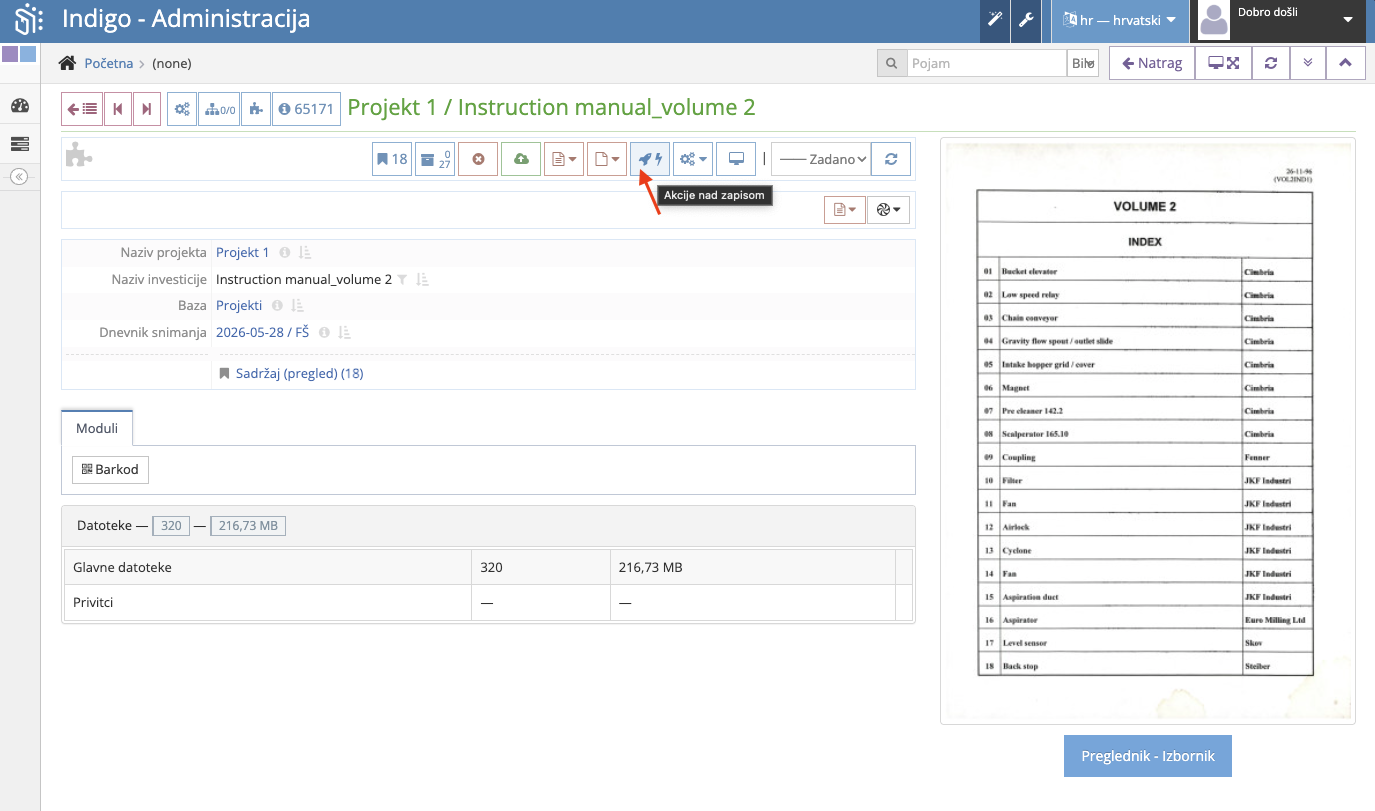The width and height of the screenshot is (1375, 811).
Task: Click the Akcije nad zapisom rocket button
Action: coord(650,159)
